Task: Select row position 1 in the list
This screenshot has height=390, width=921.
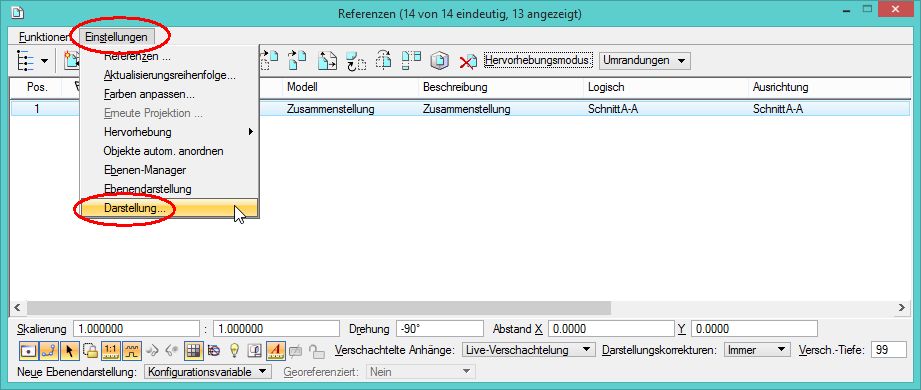Action: click(x=37, y=109)
